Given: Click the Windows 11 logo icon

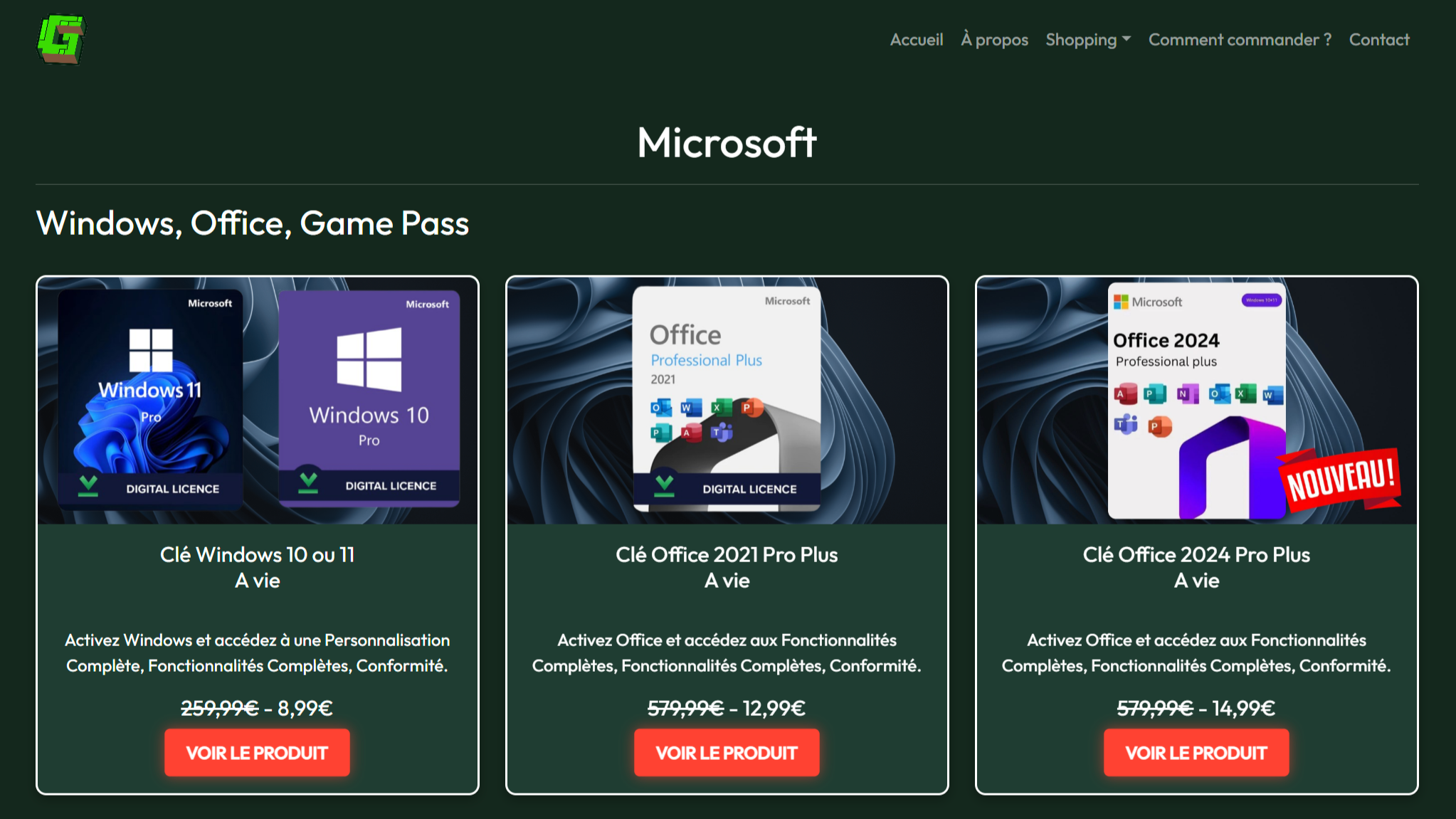Looking at the screenshot, I should coord(151,349).
